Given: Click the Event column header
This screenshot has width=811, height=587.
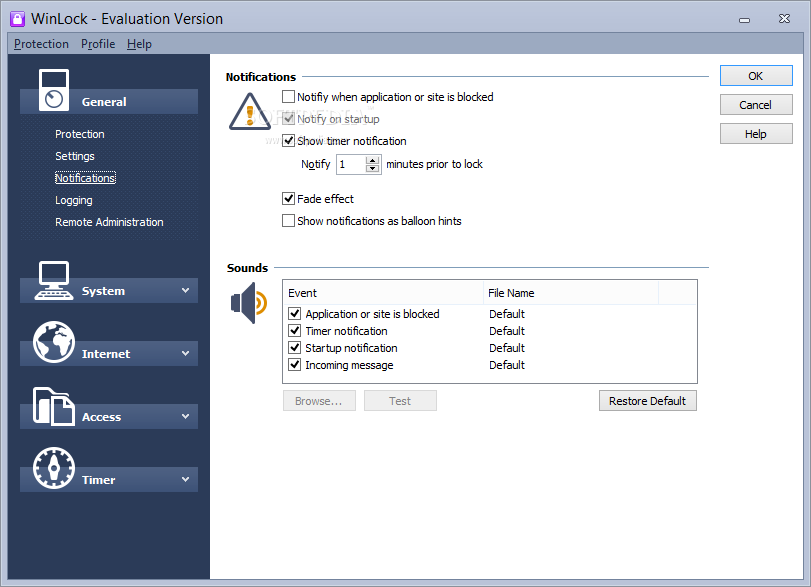Looking at the screenshot, I should click(x=383, y=293).
